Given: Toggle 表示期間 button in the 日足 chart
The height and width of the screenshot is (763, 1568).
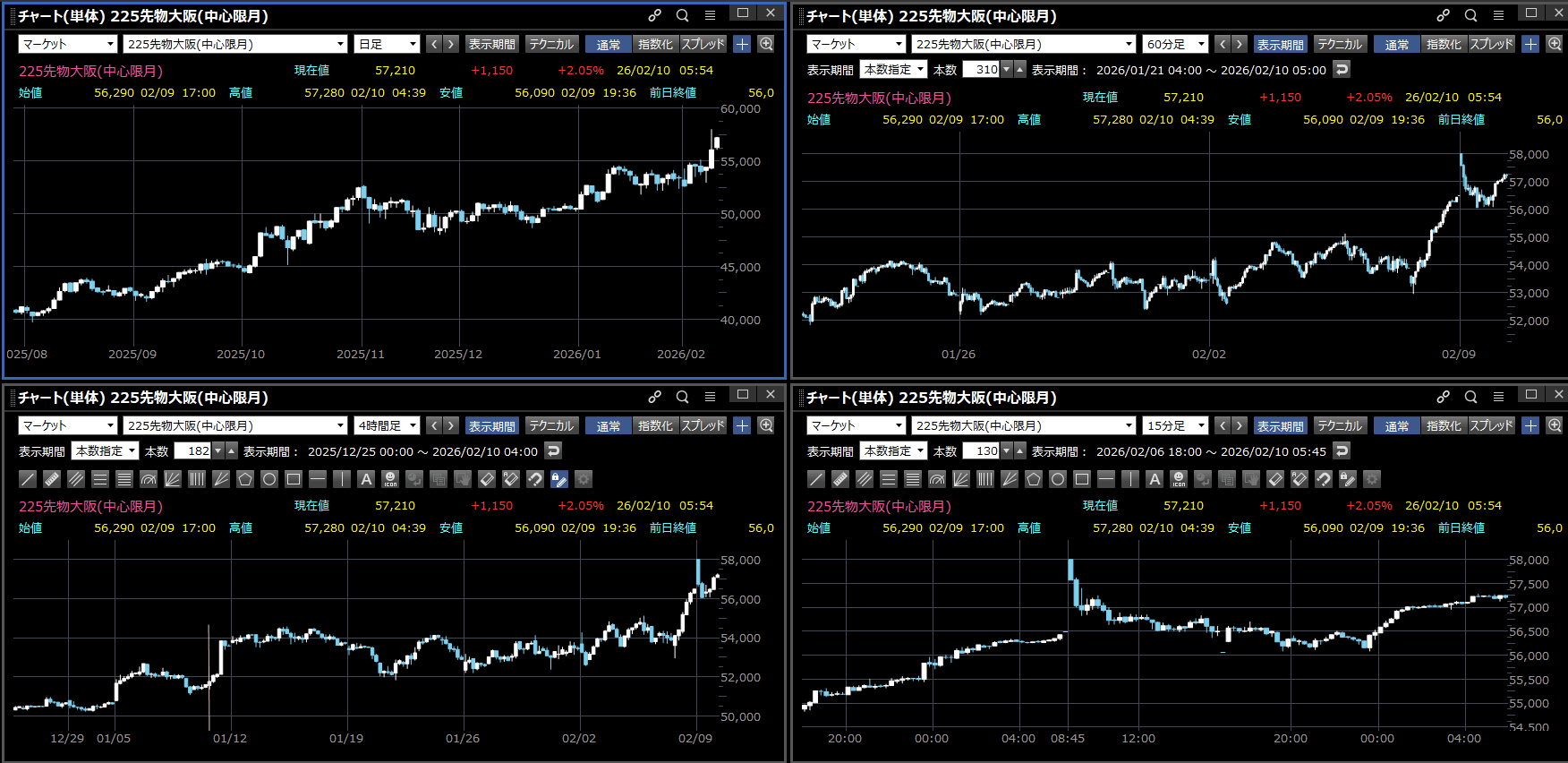Looking at the screenshot, I should pyautogui.click(x=491, y=44).
